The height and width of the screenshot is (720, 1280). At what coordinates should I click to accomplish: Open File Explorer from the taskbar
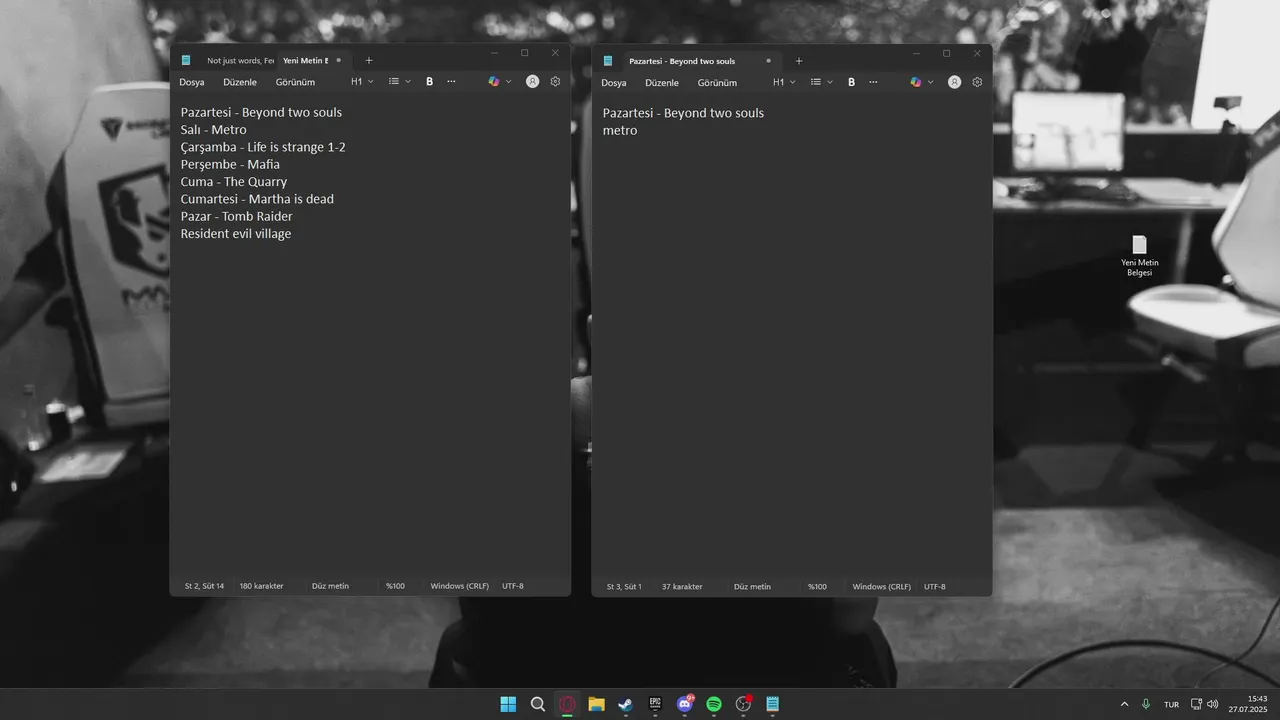tap(596, 704)
